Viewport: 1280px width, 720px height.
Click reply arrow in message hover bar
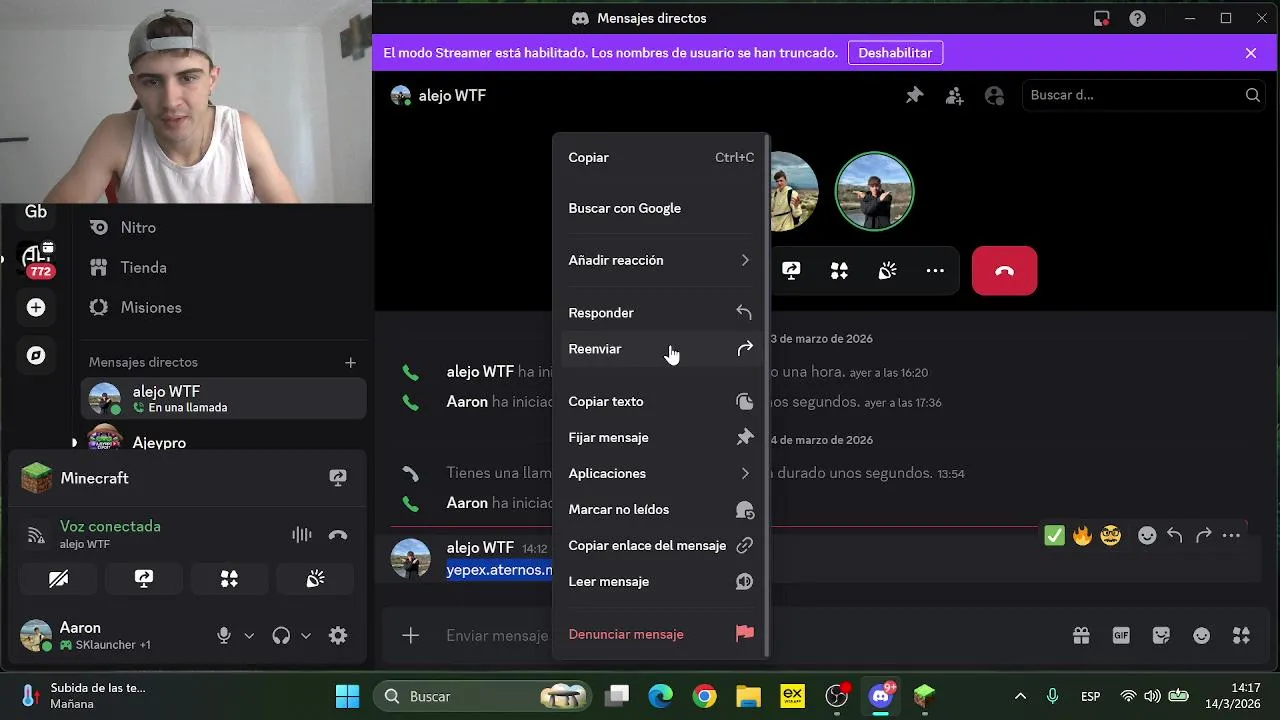tap(1175, 536)
